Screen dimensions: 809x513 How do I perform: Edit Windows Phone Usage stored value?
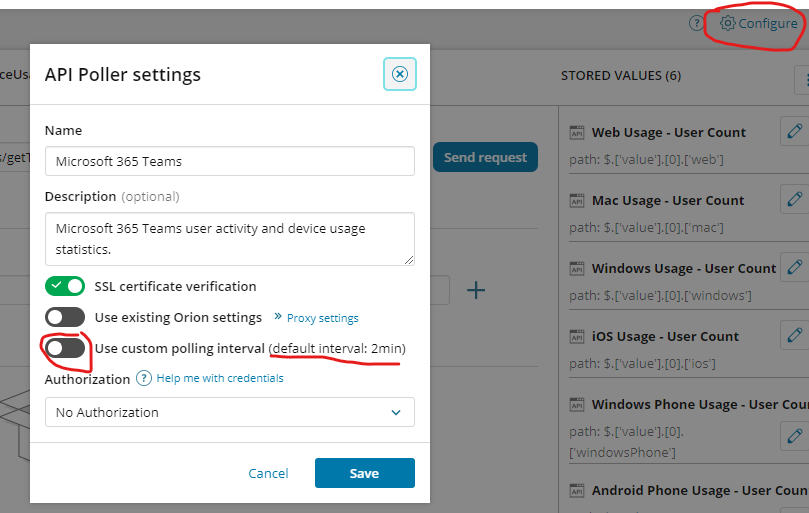coord(794,435)
